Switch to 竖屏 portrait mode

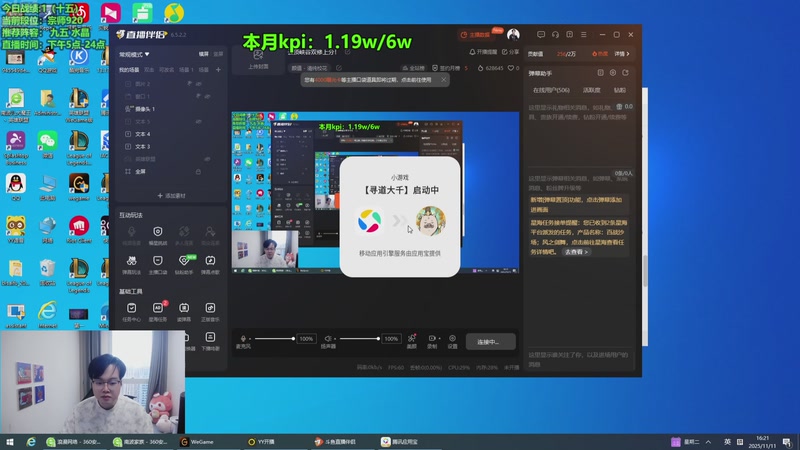(x=218, y=54)
